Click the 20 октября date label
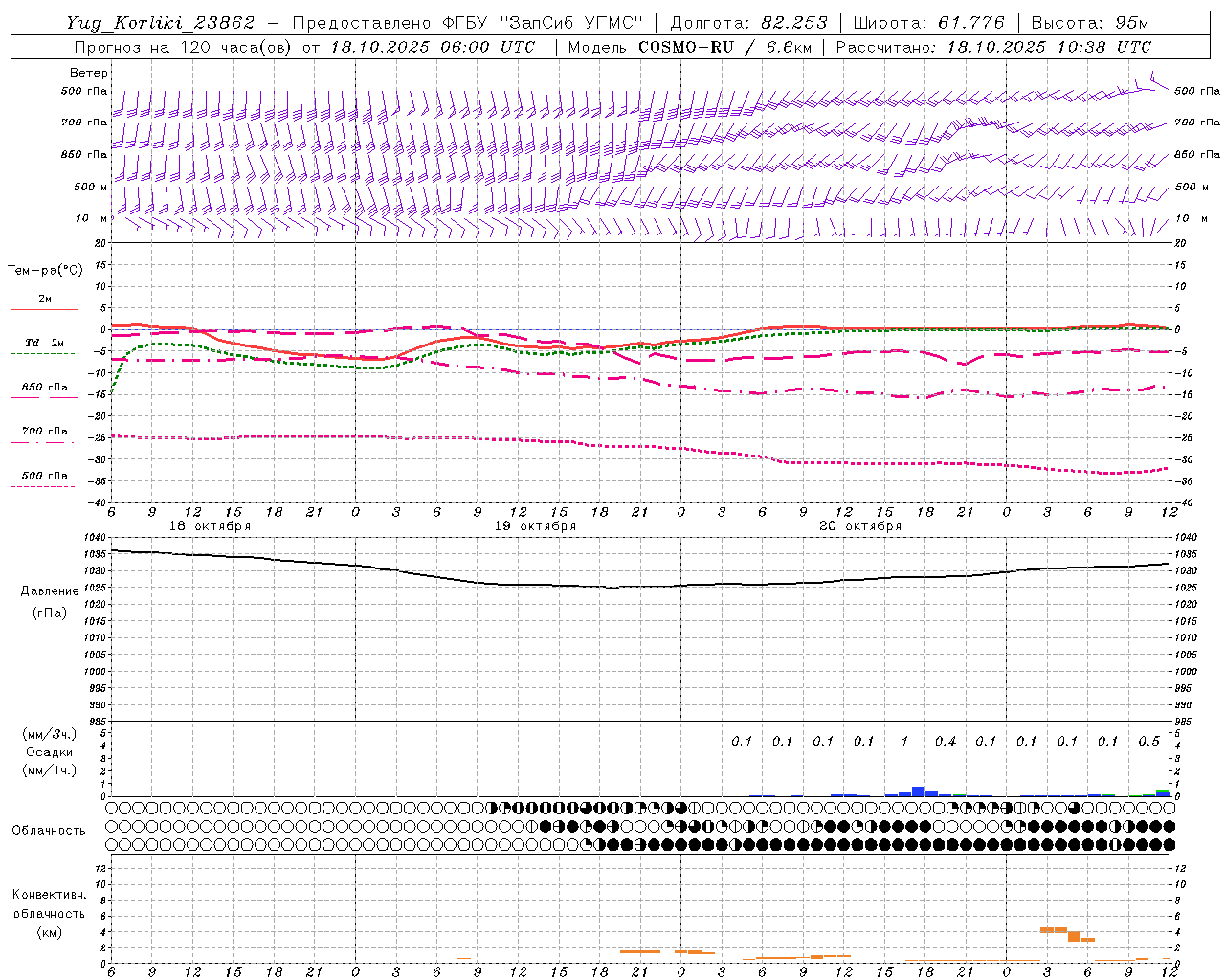The image size is (1225, 980). [860, 526]
